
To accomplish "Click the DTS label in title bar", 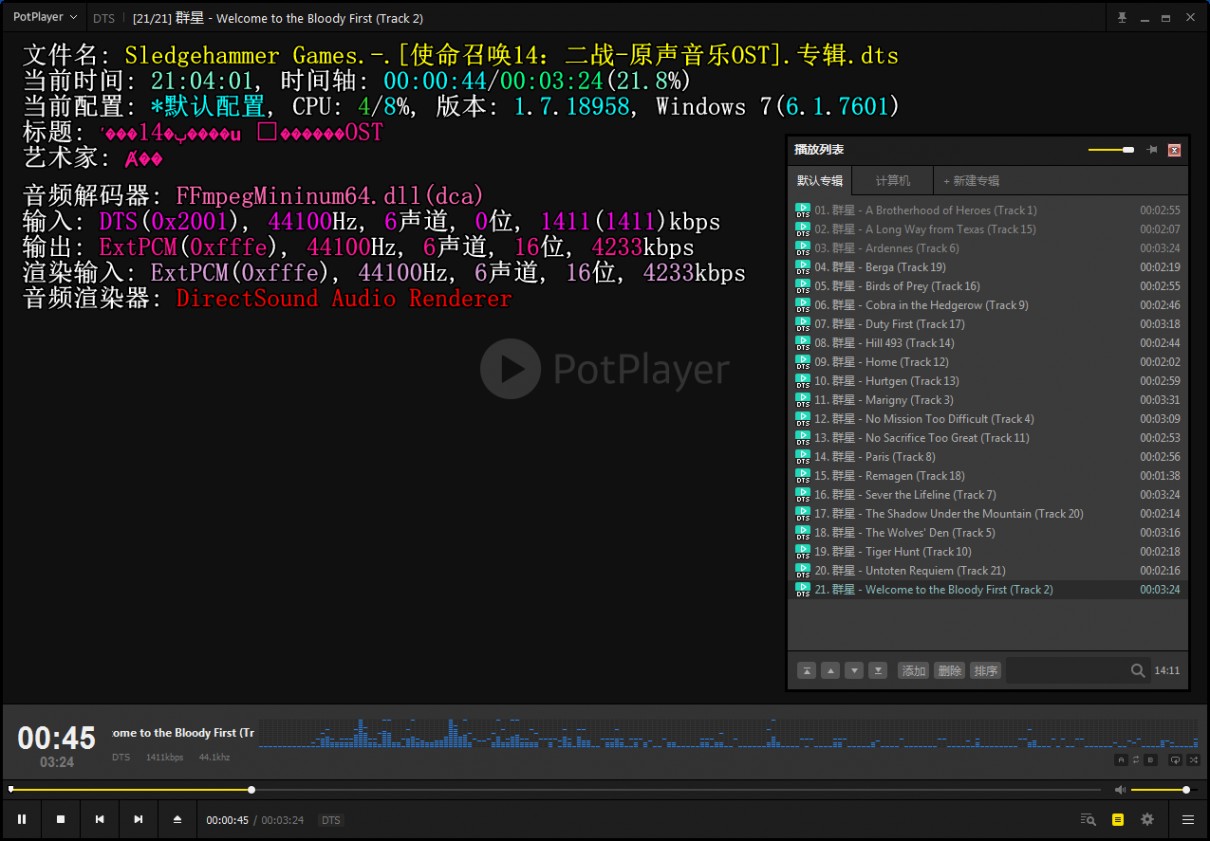I will [103, 18].
